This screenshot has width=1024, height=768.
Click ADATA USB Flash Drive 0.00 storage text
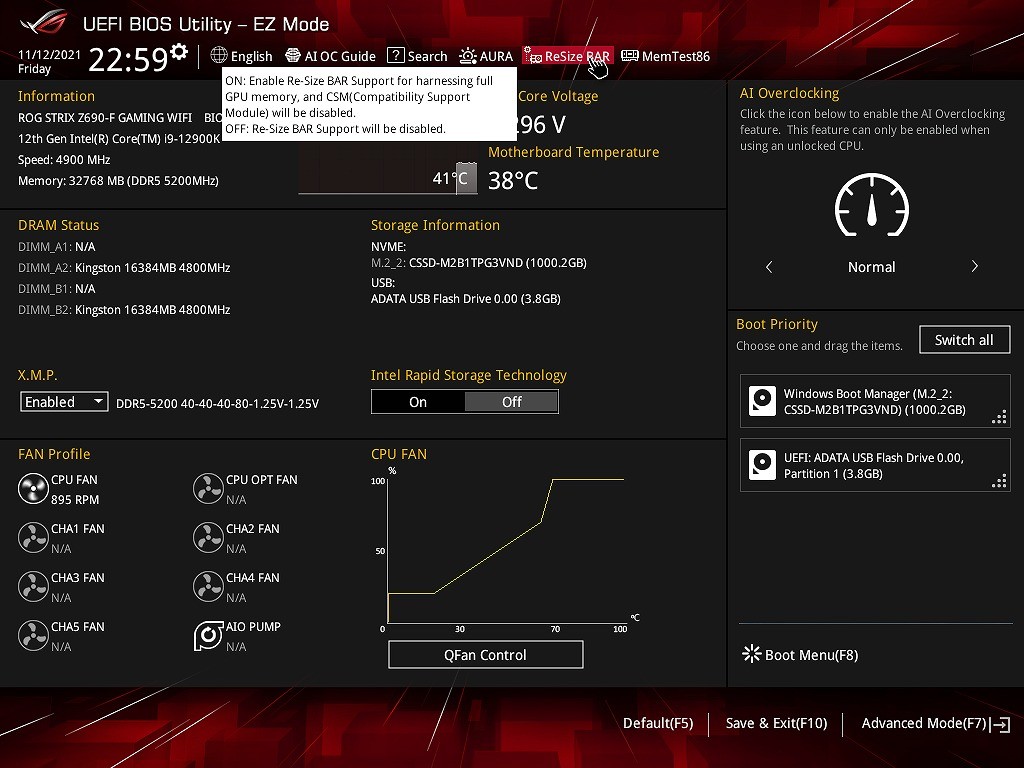click(466, 298)
